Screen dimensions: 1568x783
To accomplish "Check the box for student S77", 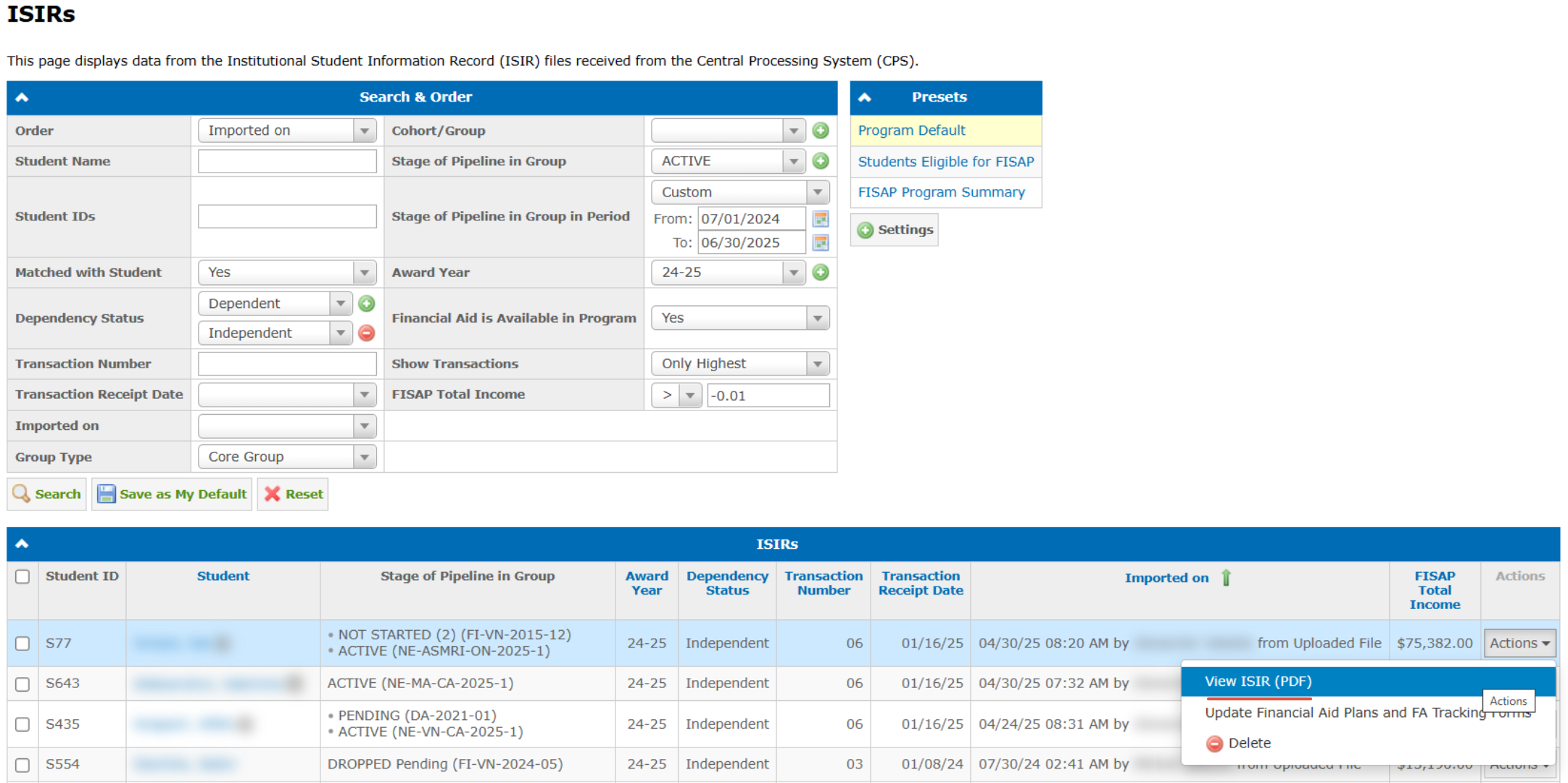I will click(22, 643).
